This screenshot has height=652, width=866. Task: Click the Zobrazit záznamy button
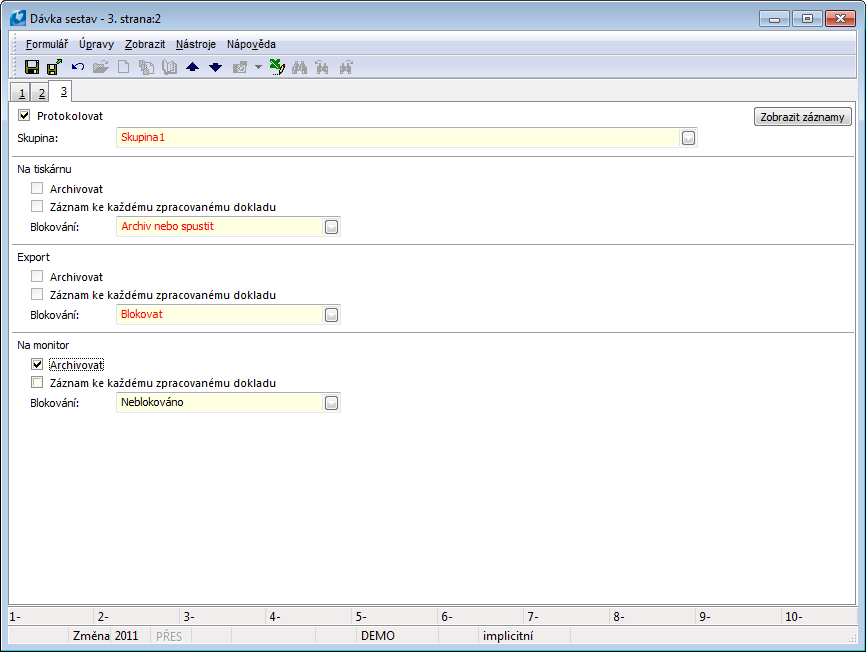[802, 117]
